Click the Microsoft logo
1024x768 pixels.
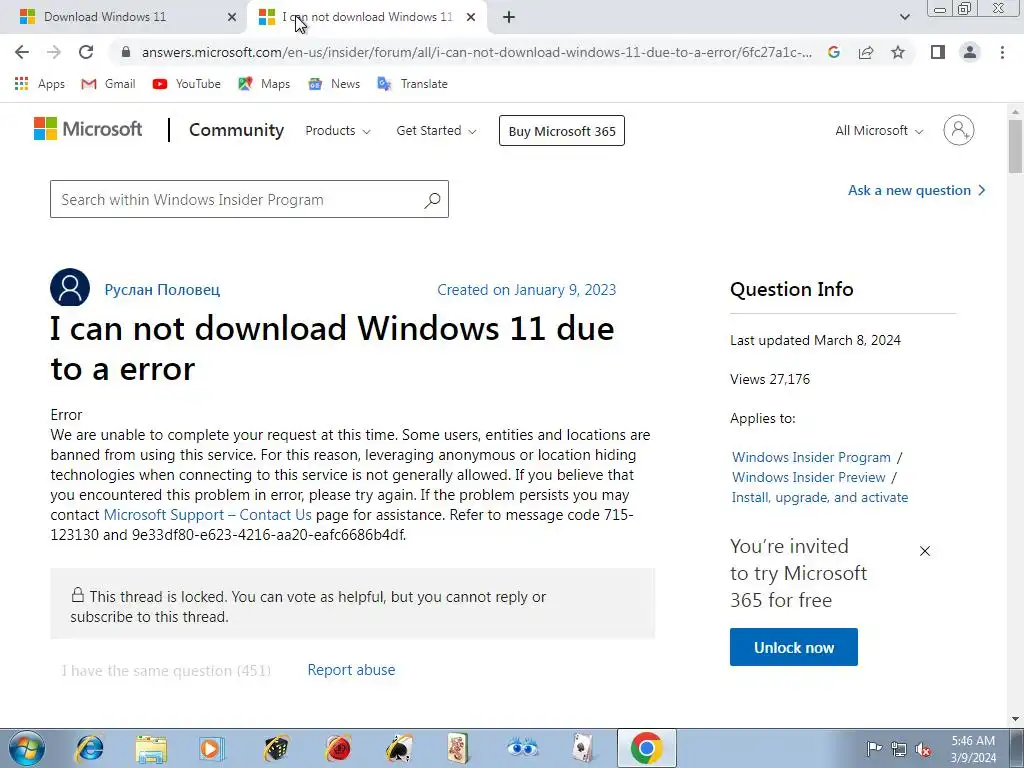[x=88, y=129]
